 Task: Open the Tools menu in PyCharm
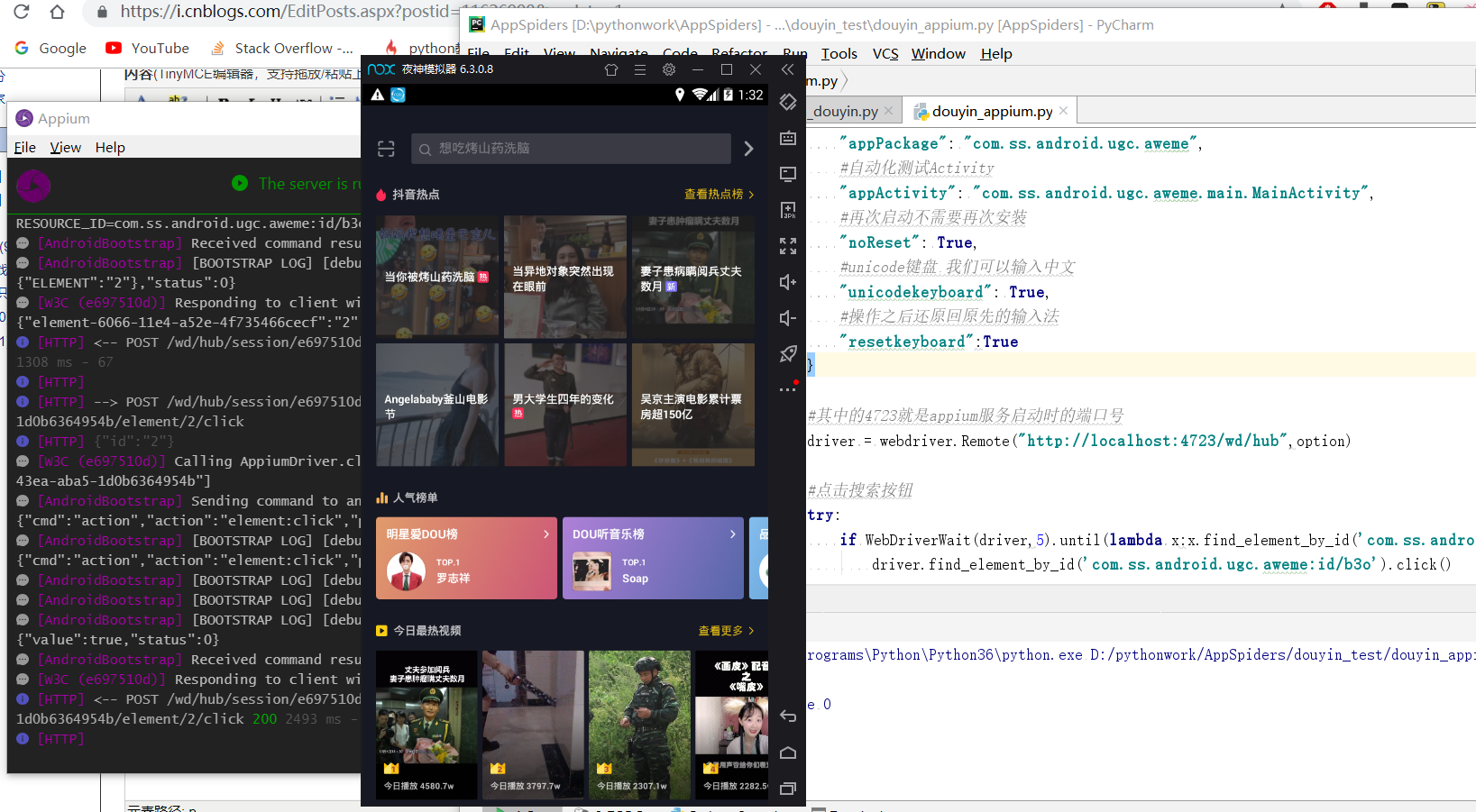tap(839, 54)
